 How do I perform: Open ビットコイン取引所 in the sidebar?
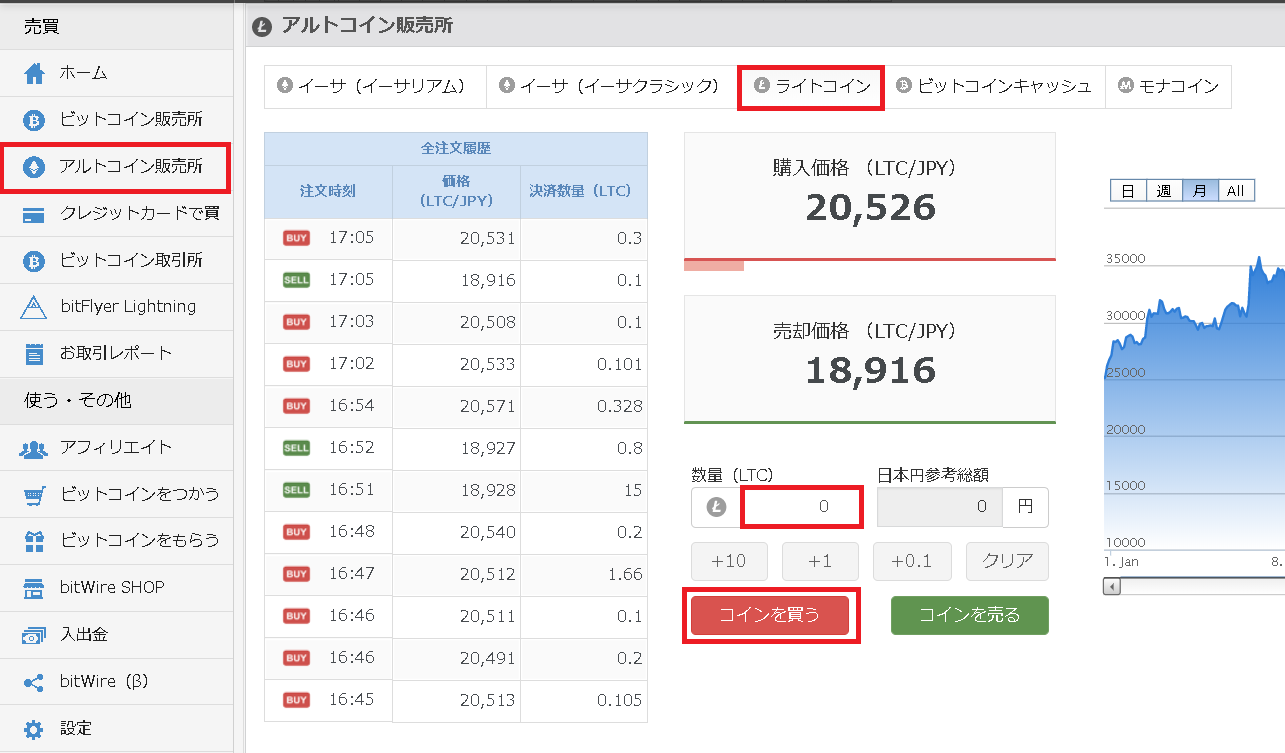pos(116,260)
